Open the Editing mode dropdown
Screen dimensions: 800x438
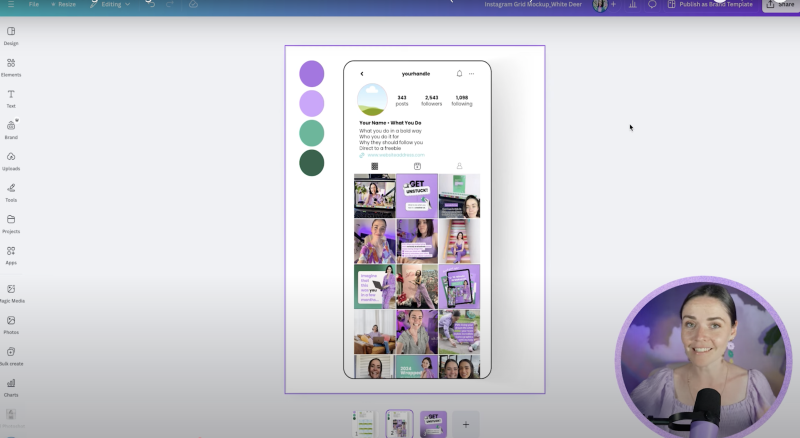pyautogui.click(x=110, y=4)
